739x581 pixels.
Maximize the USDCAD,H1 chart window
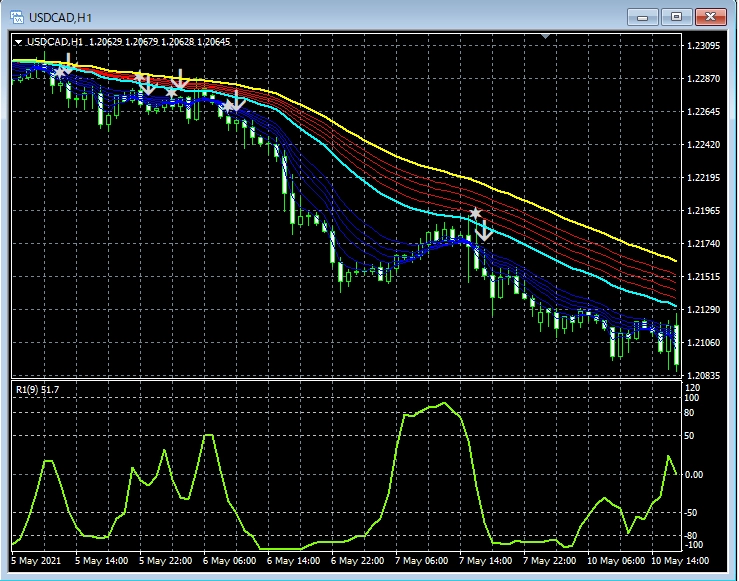pos(677,16)
